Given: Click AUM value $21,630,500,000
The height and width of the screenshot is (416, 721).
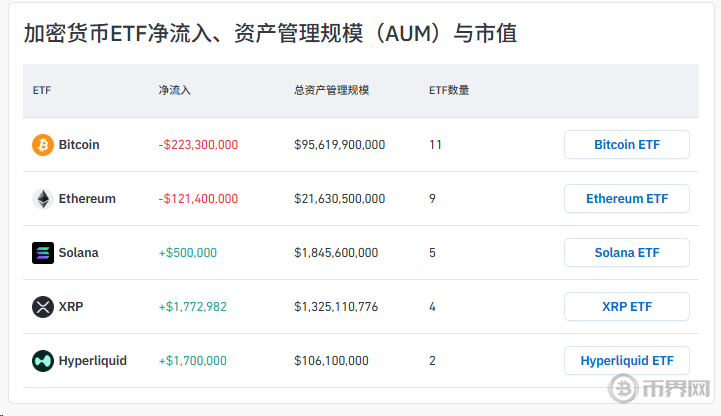Looking at the screenshot, I should pyautogui.click(x=340, y=199).
